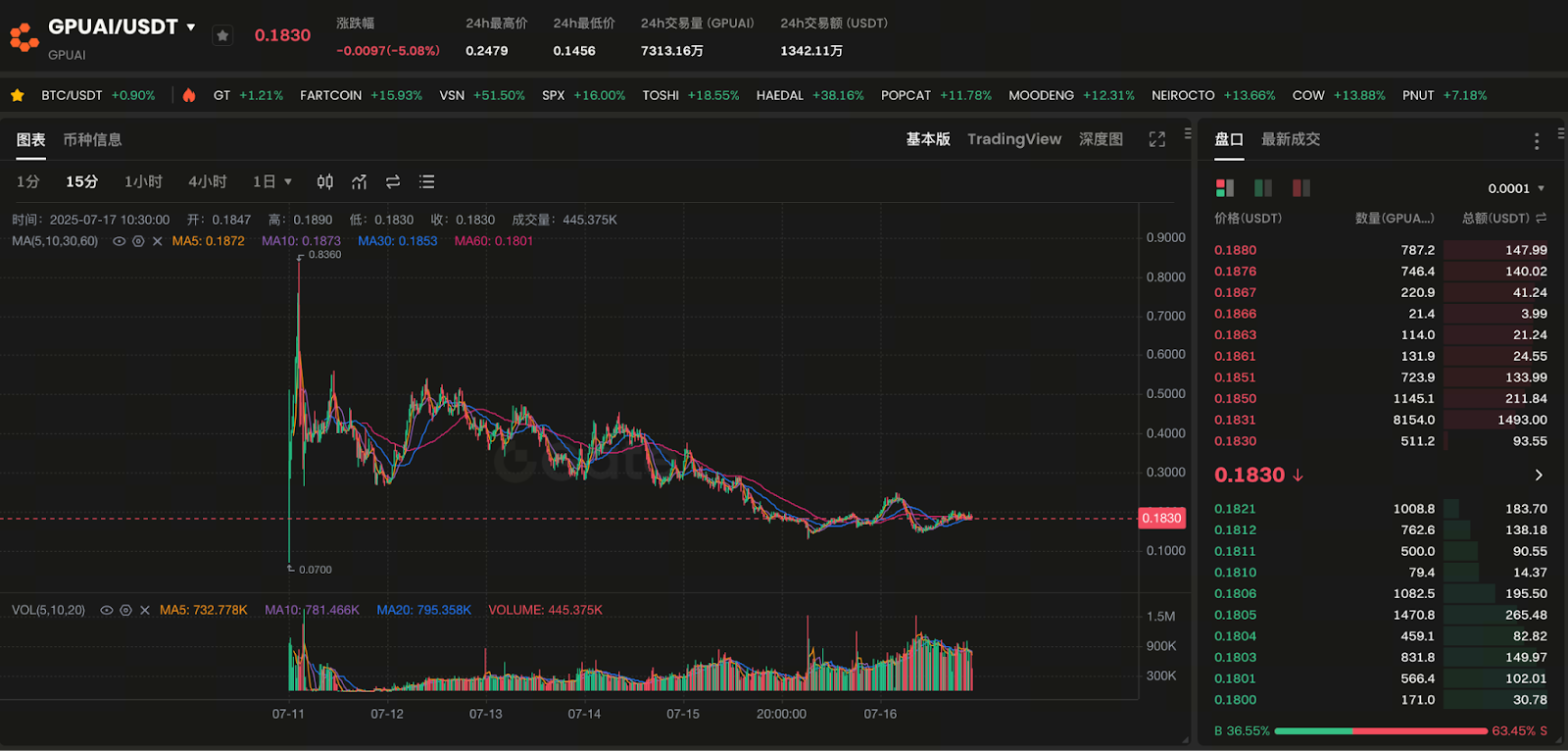Open GPUAI/USDT pair selector dropdown
The width and height of the screenshot is (1568, 751).
[x=191, y=27]
